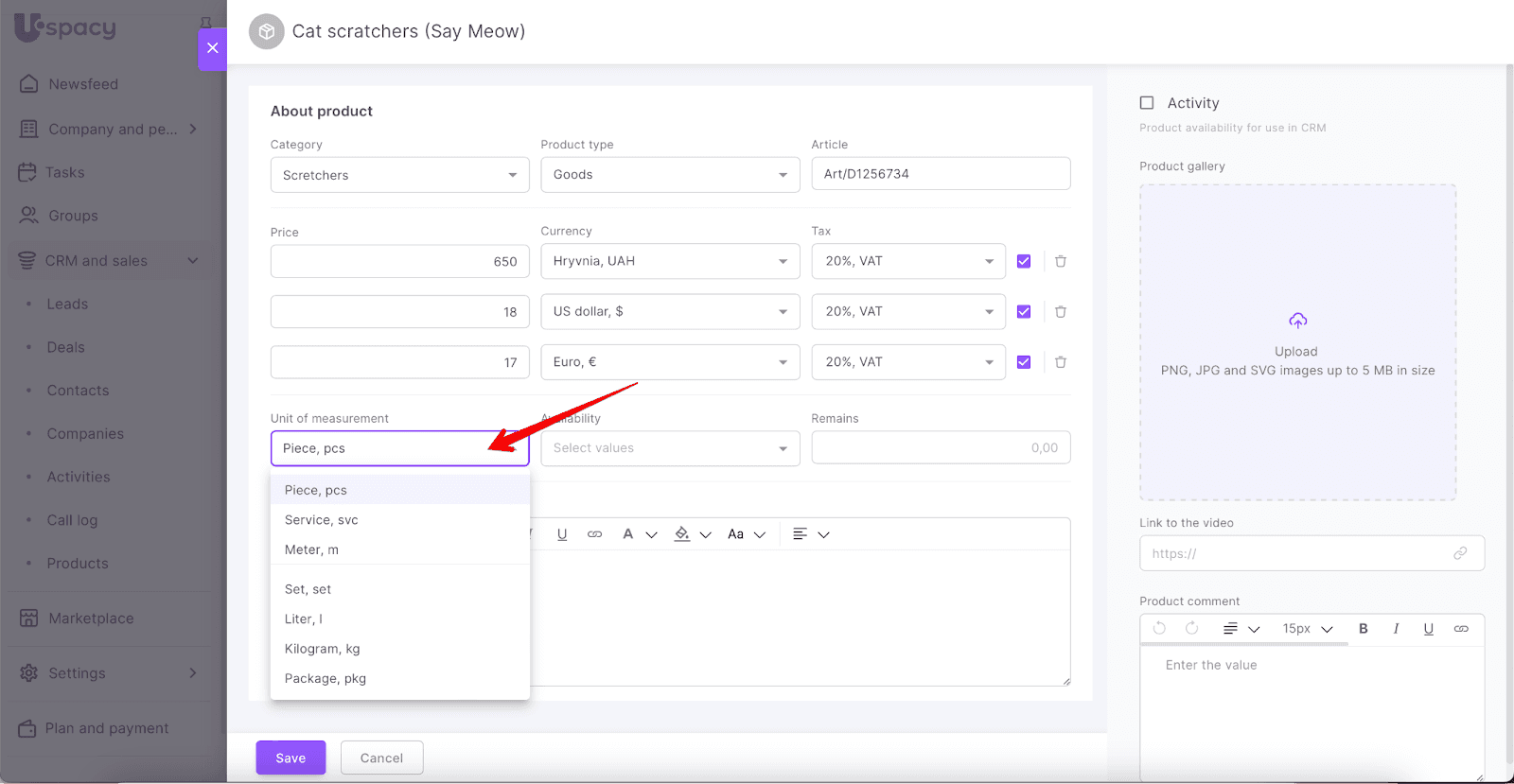Click the underline icon in description editor
The width and height of the screenshot is (1514, 784).
(562, 534)
